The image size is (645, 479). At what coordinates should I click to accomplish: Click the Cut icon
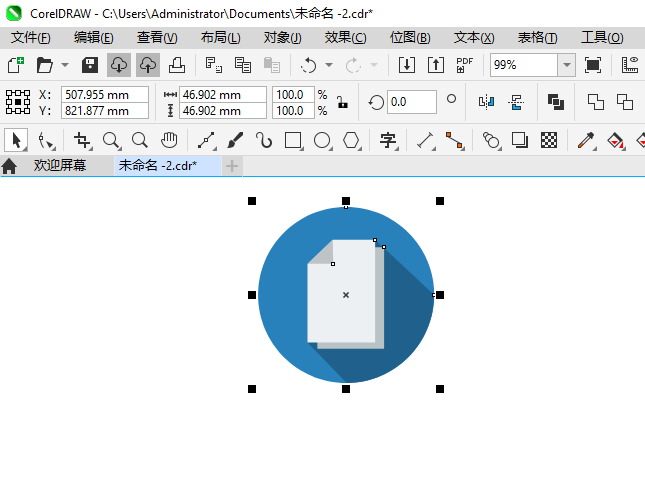point(213,65)
